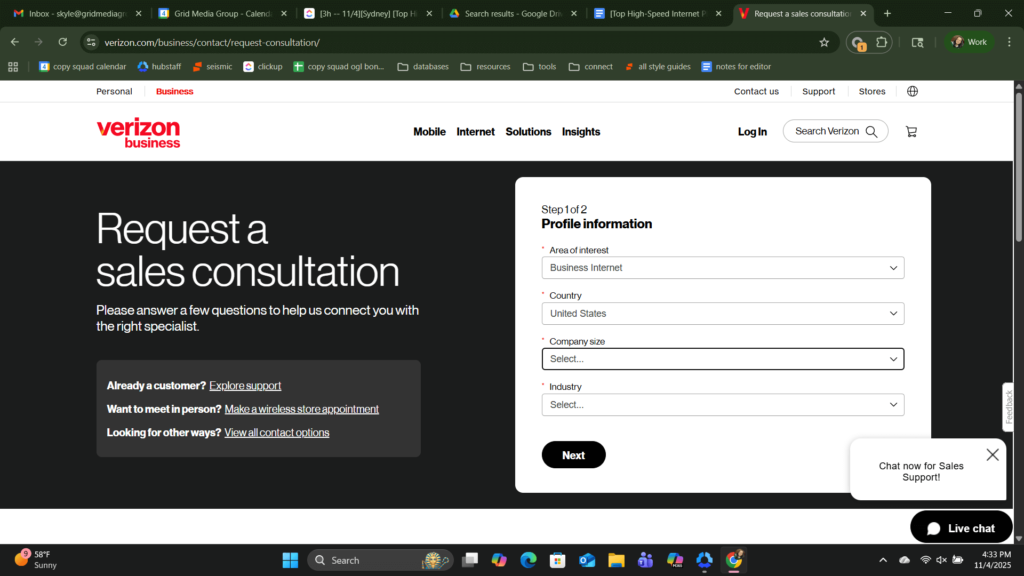1024x576 pixels.
Task: Switch to the Personal site tab
Action: click(114, 91)
